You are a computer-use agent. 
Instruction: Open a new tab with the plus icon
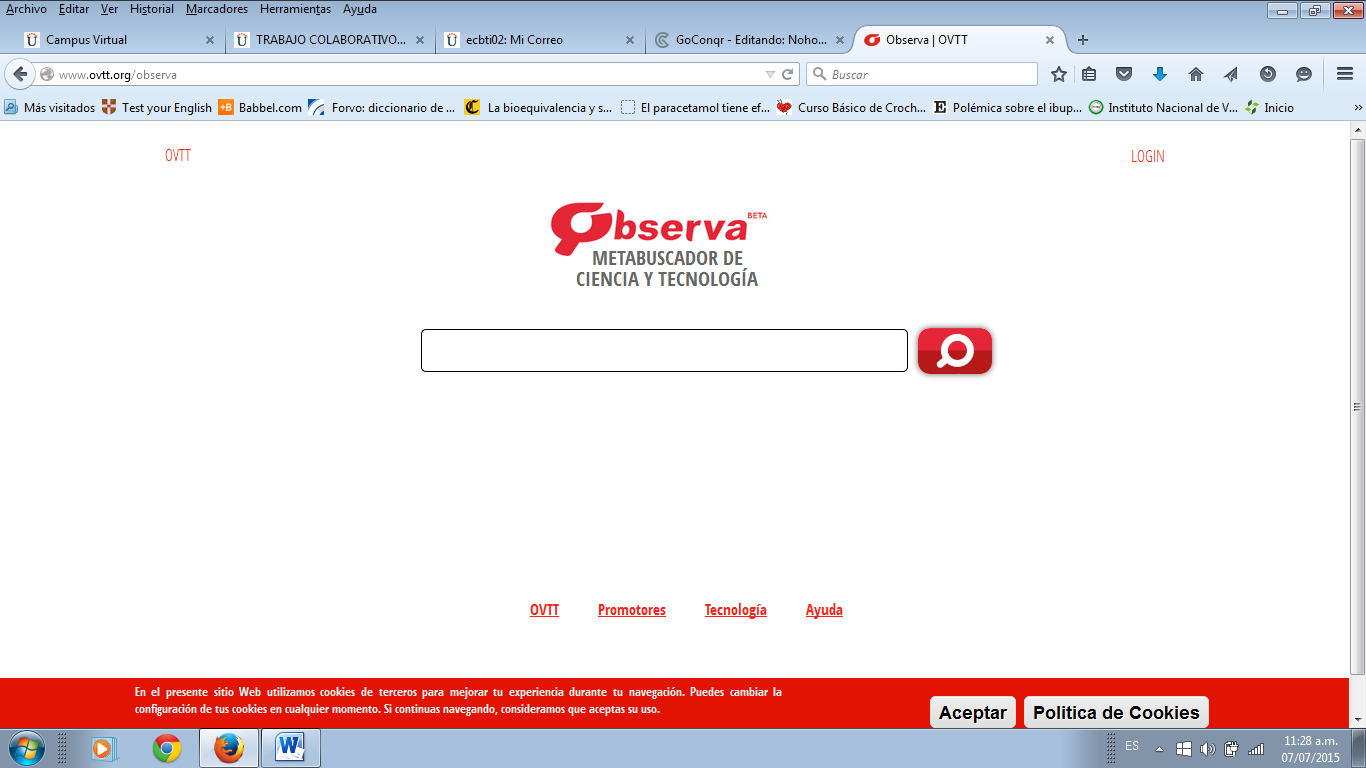click(x=1083, y=40)
